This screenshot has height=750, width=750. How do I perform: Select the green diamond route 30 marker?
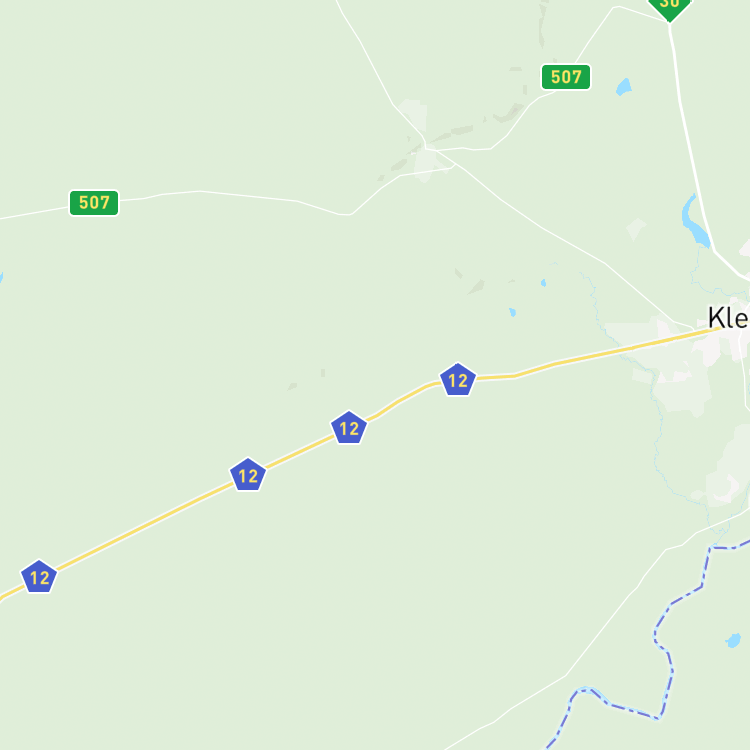[670, 7]
